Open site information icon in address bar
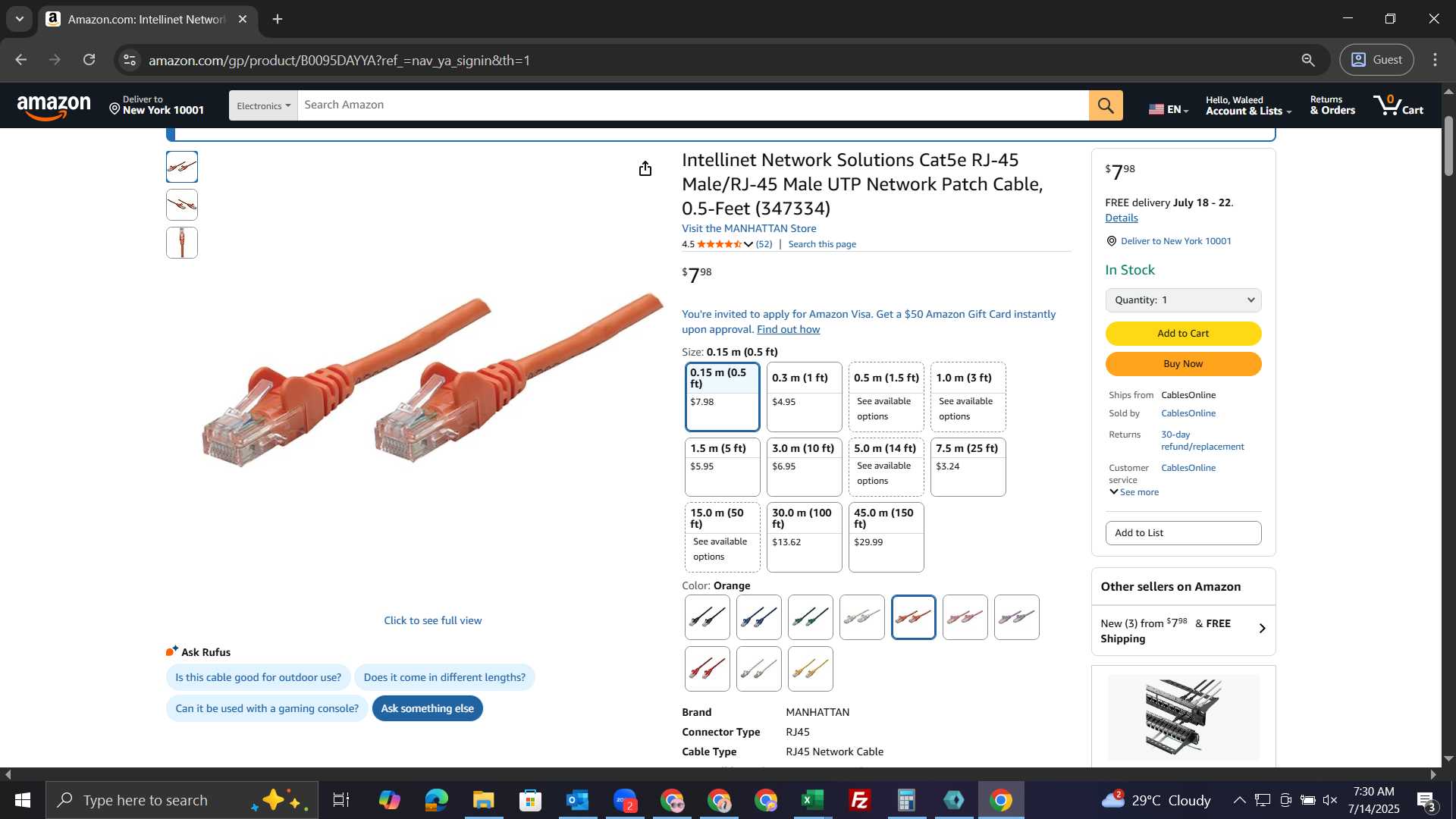The height and width of the screenshot is (819, 1456). (130, 60)
